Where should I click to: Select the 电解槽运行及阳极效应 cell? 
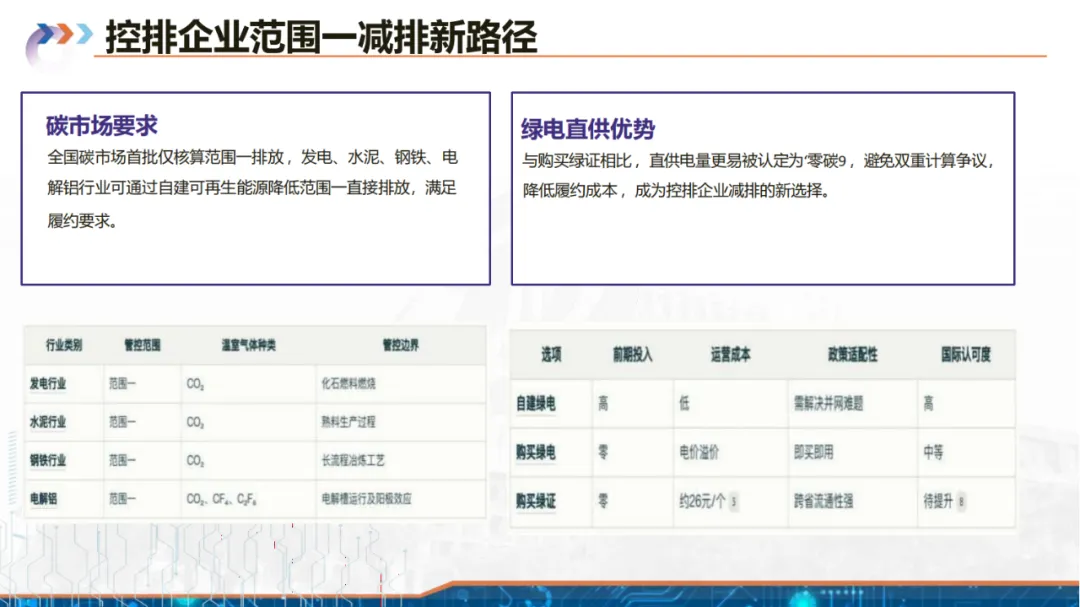[x=366, y=499]
